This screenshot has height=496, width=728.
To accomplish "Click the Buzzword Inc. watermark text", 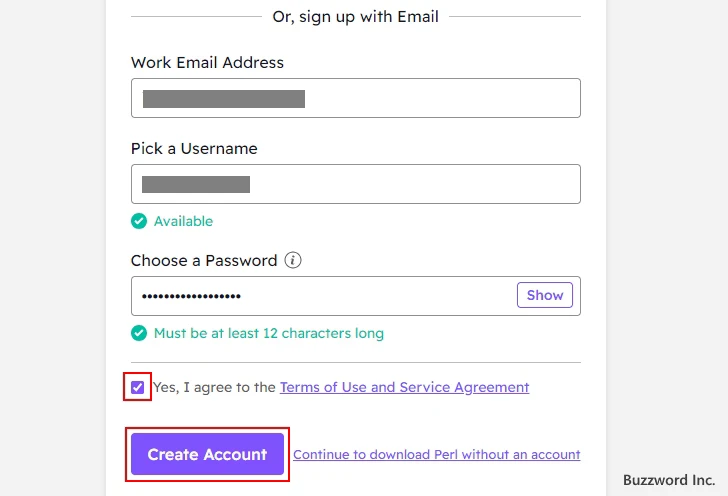I will [669, 480].
